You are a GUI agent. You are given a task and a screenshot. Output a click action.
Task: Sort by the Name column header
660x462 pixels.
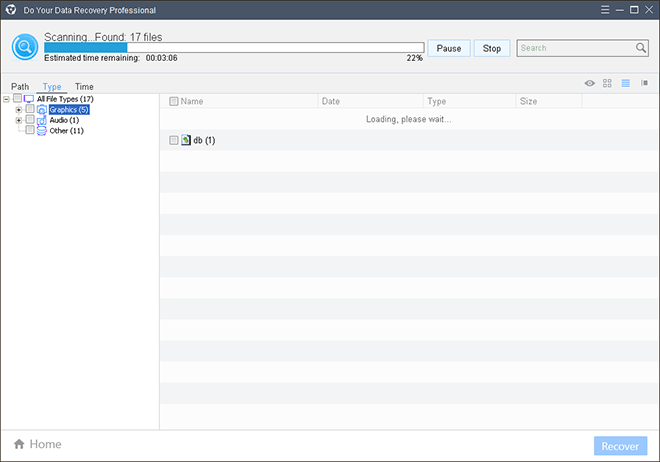tap(192, 101)
